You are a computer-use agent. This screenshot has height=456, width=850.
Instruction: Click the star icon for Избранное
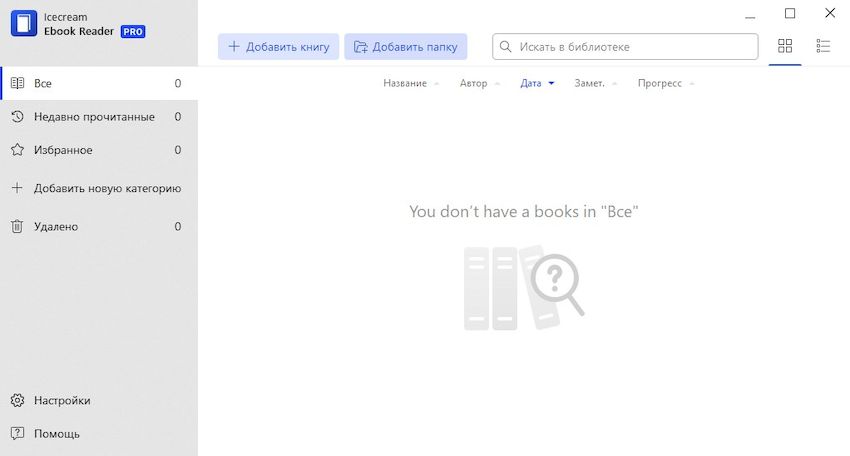[17, 150]
